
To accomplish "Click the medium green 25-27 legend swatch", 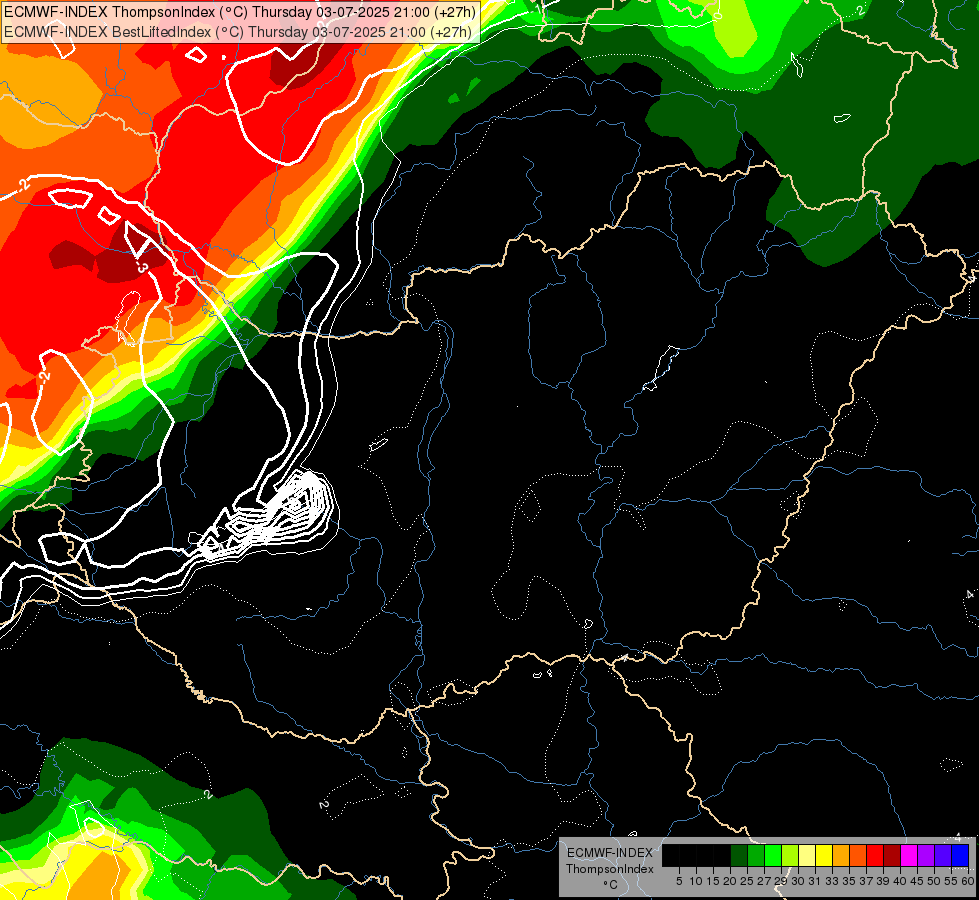I will 756,855.
